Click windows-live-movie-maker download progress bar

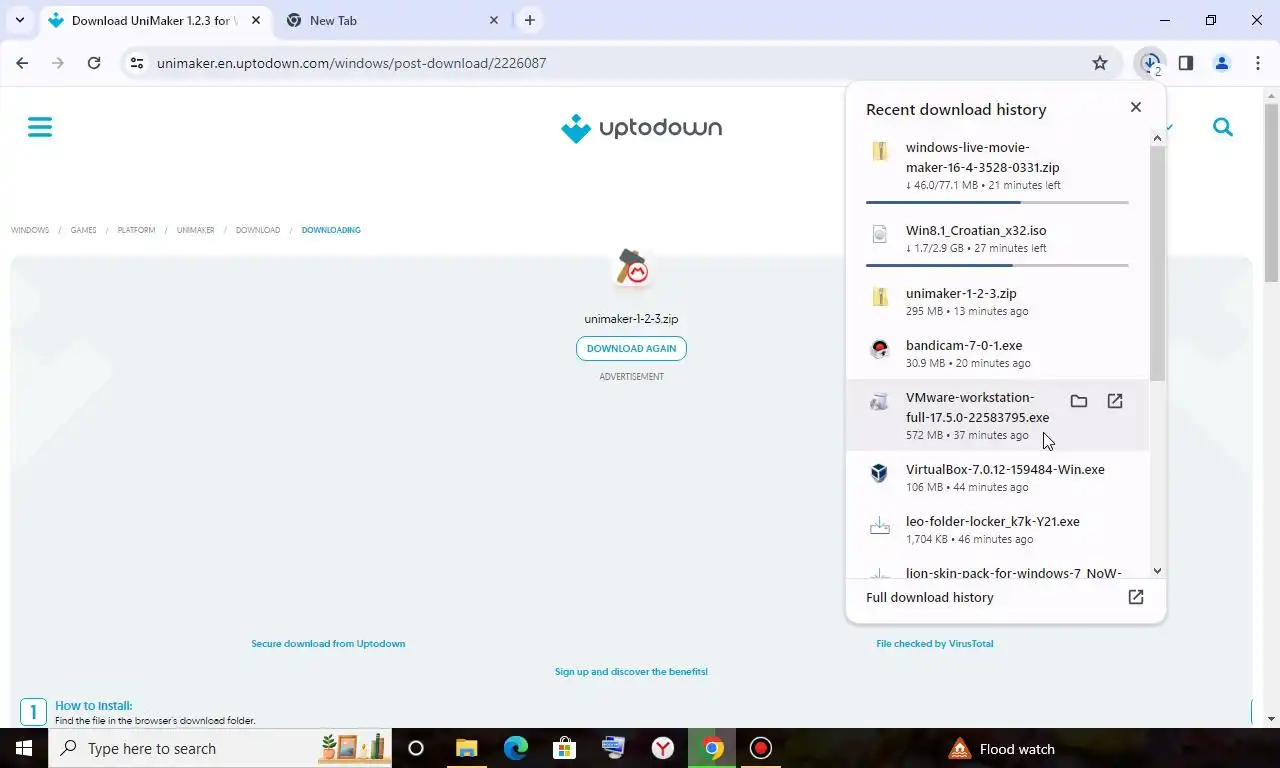[997, 202]
